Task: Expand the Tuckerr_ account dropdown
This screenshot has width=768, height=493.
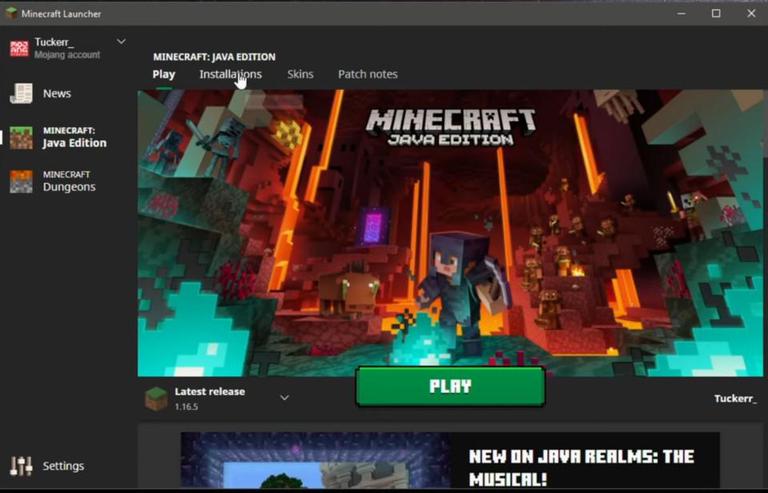Action: point(121,42)
